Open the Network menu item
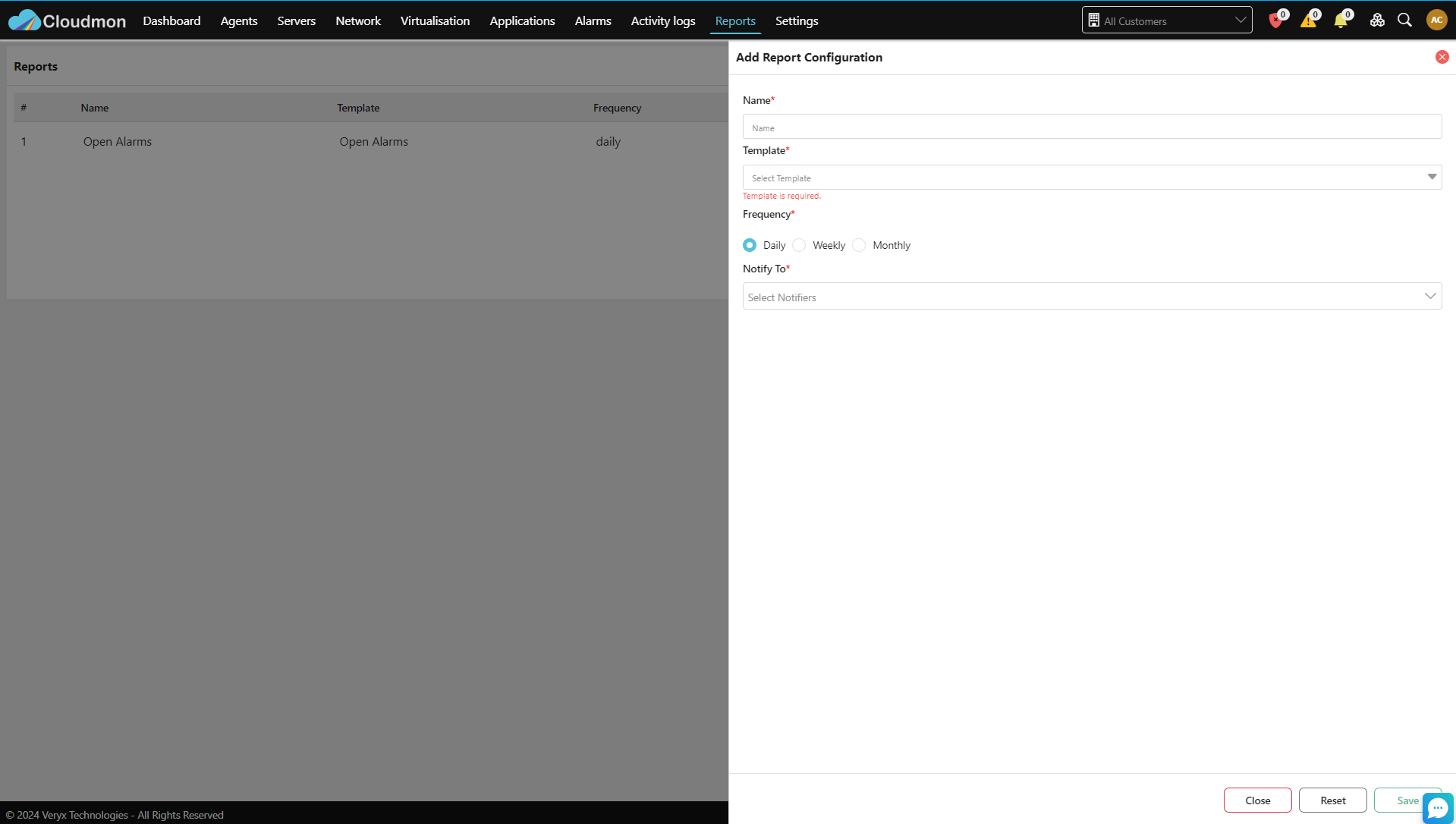This screenshot has width=1456, height=824. point(358,20)
